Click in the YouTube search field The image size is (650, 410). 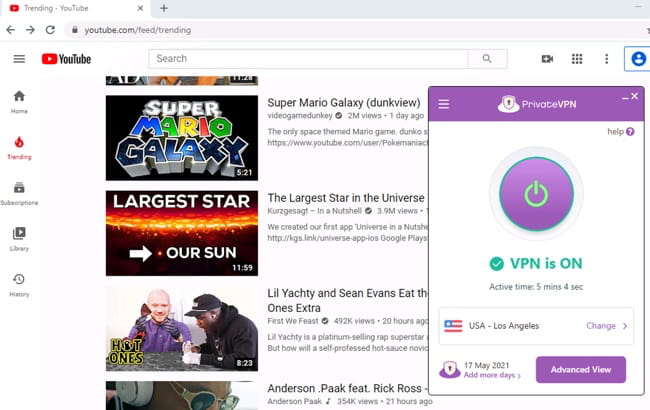pos(308,59)
